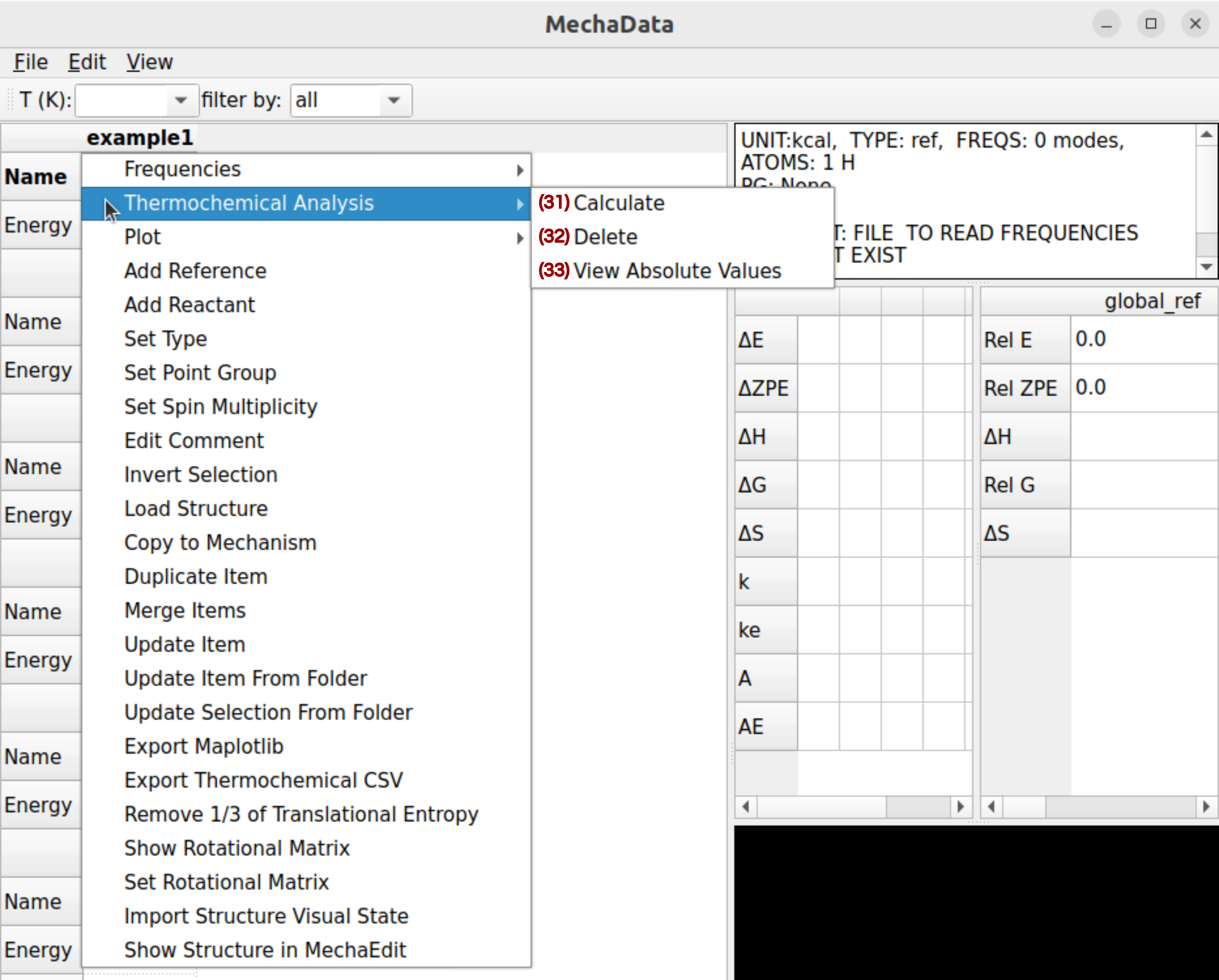Select Edit Comment
Screen dimensions: 1219x980
[x=306, y=441]
